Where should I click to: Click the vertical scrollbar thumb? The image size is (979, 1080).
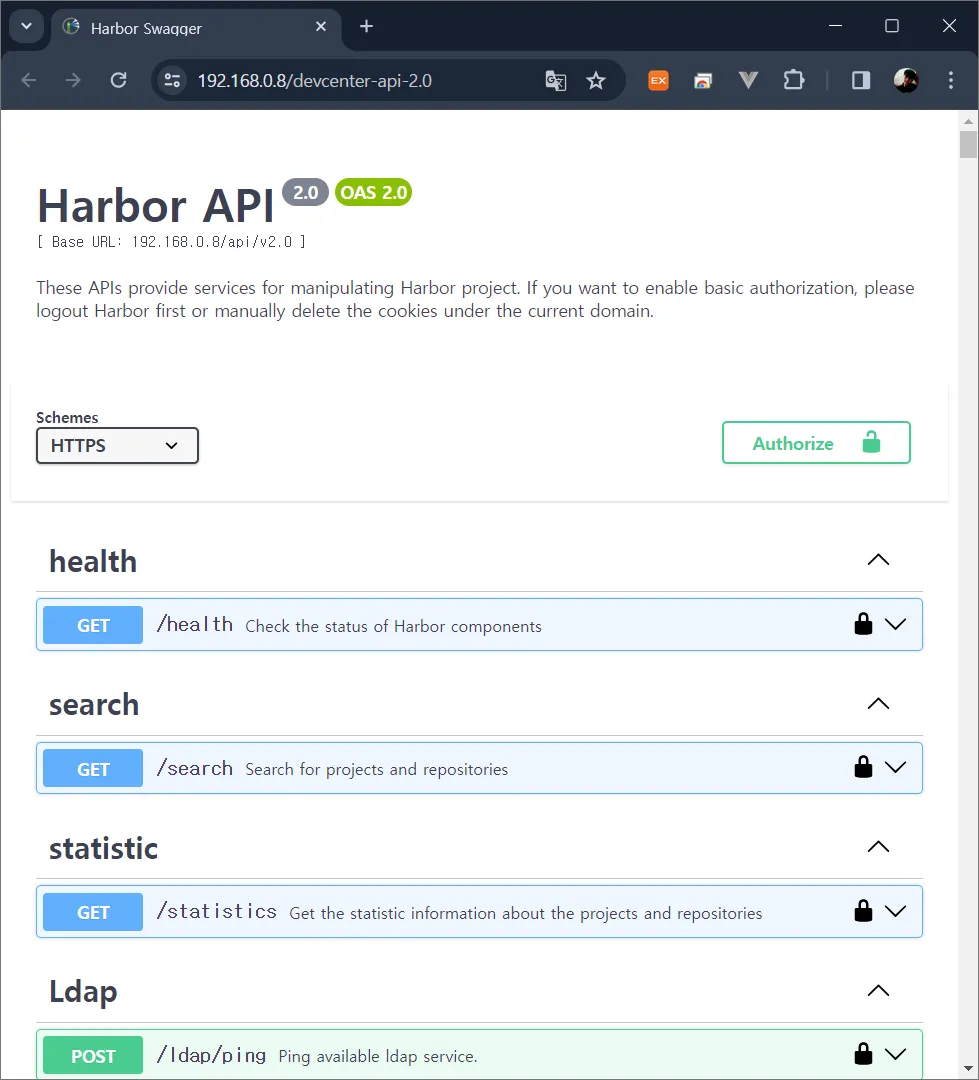(968, 145)
